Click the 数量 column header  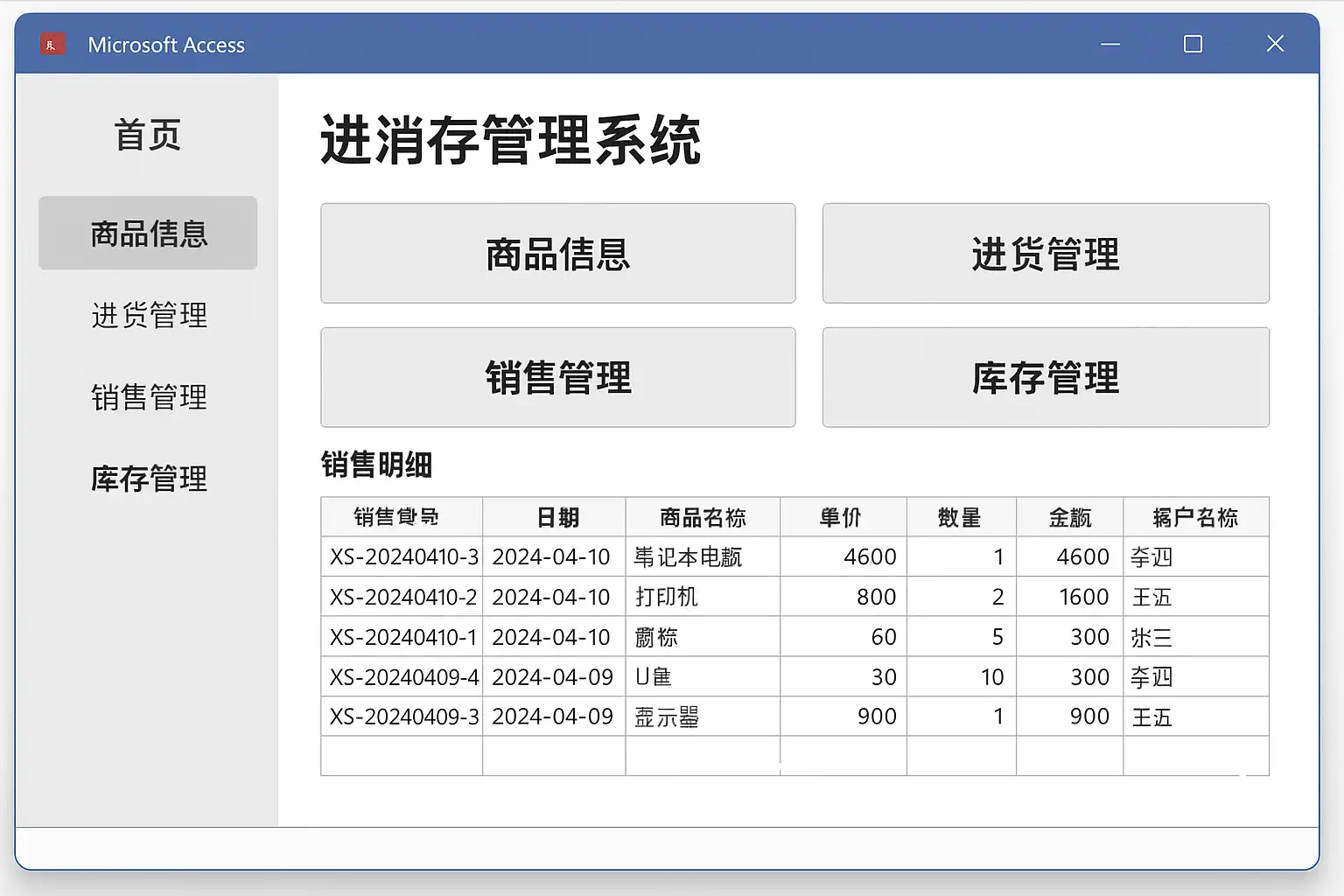tap(961, 517)
